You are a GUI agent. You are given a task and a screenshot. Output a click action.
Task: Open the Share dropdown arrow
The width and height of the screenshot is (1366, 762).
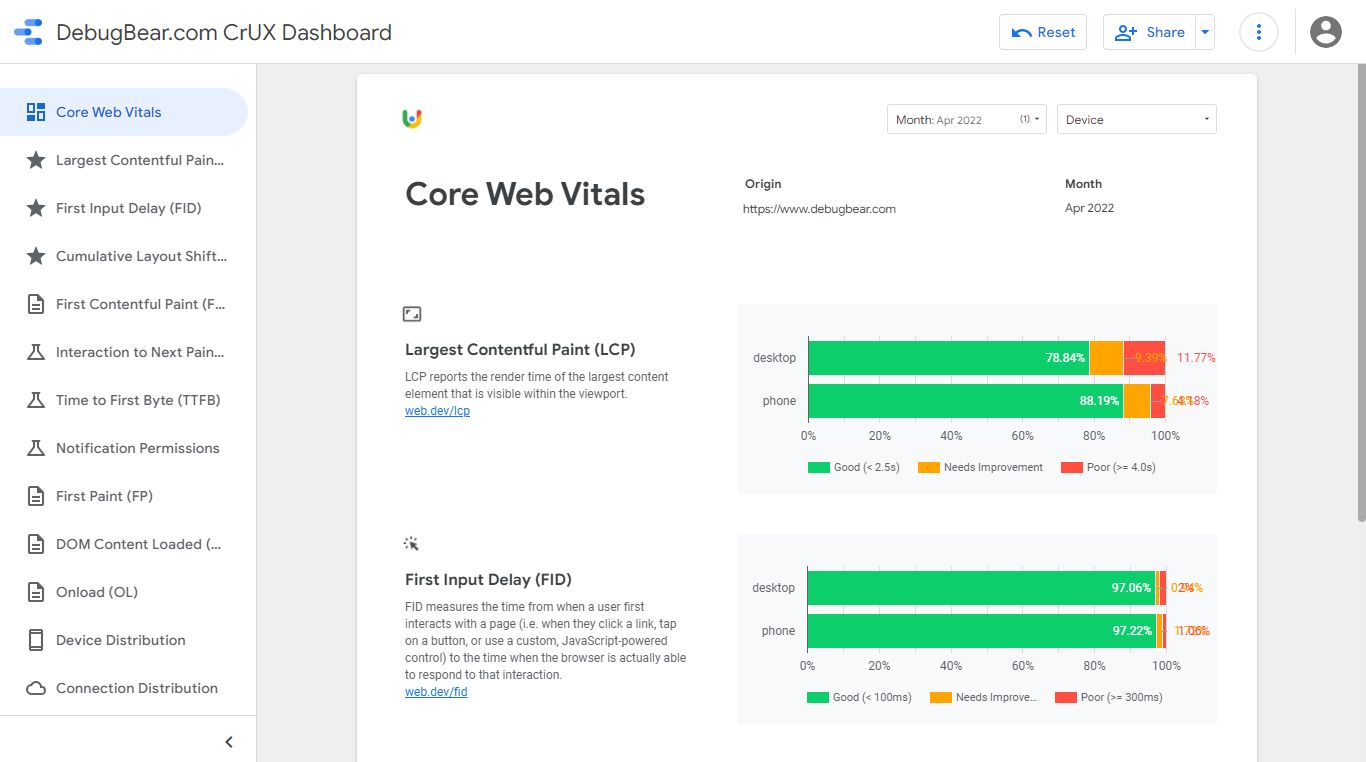click(1205, 32)
